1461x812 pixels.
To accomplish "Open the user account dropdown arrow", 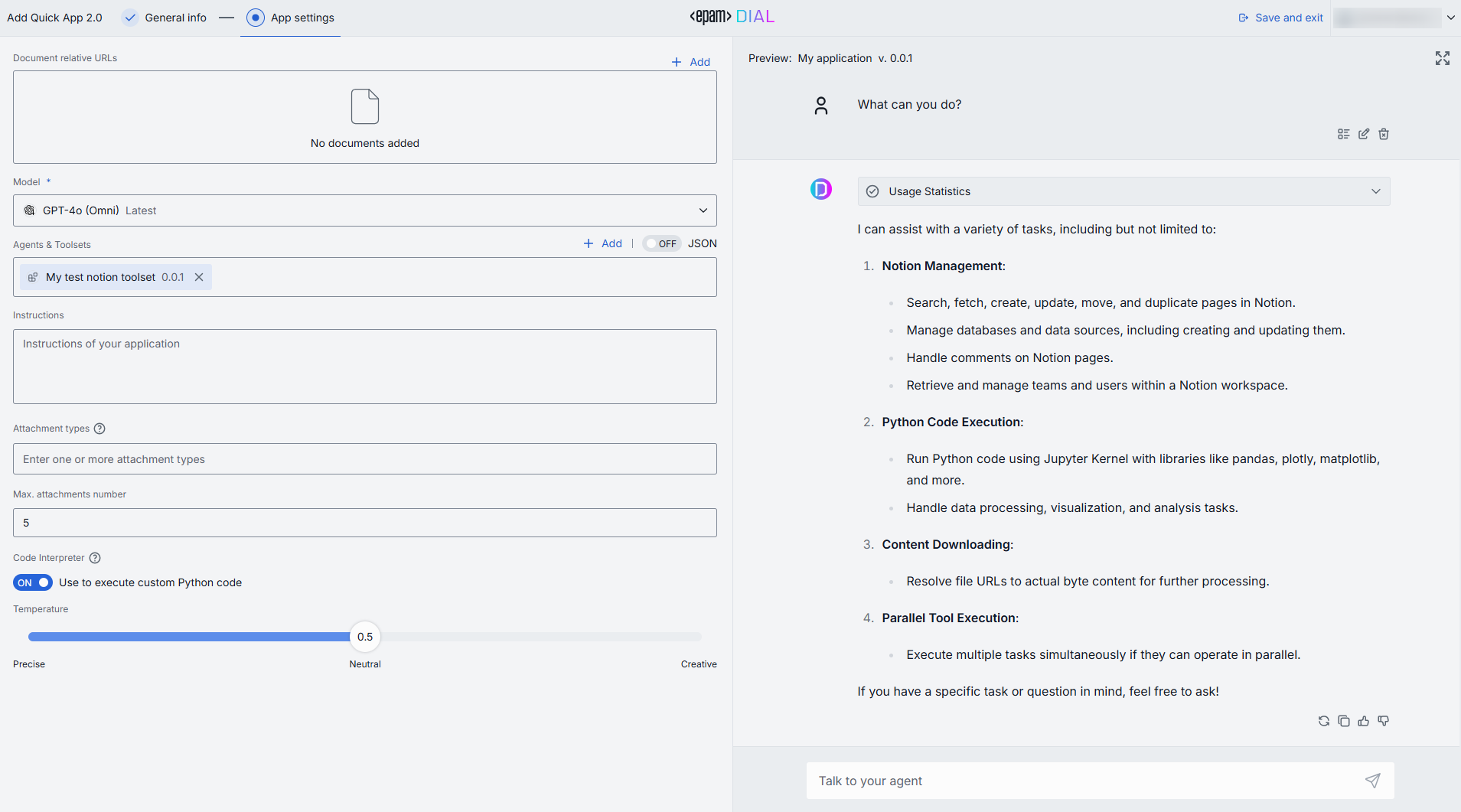I will point(1450,18).
